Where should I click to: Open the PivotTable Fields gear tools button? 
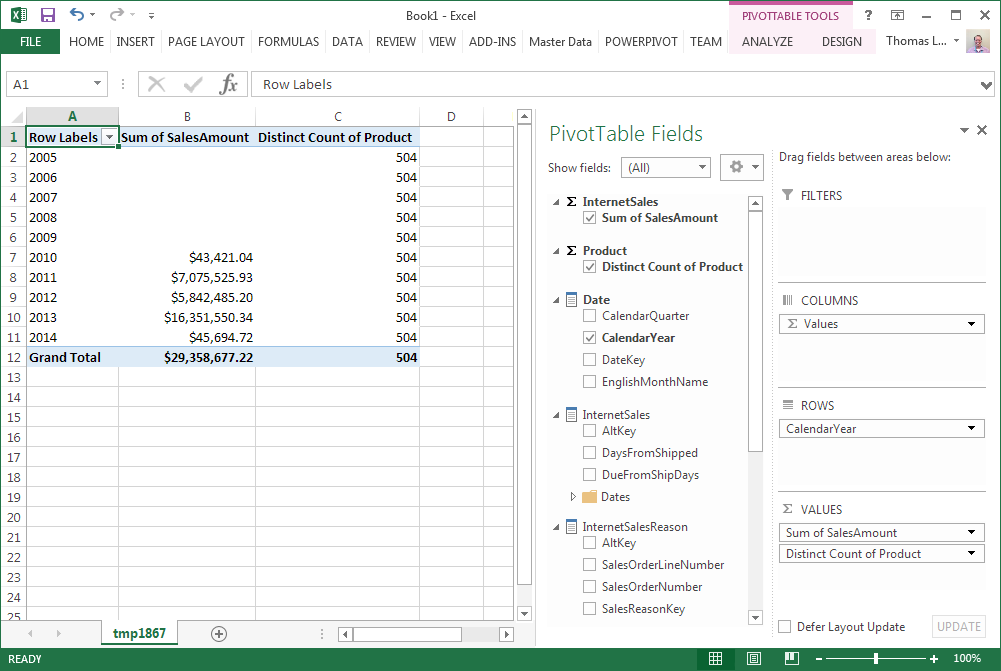click(741, 167)
